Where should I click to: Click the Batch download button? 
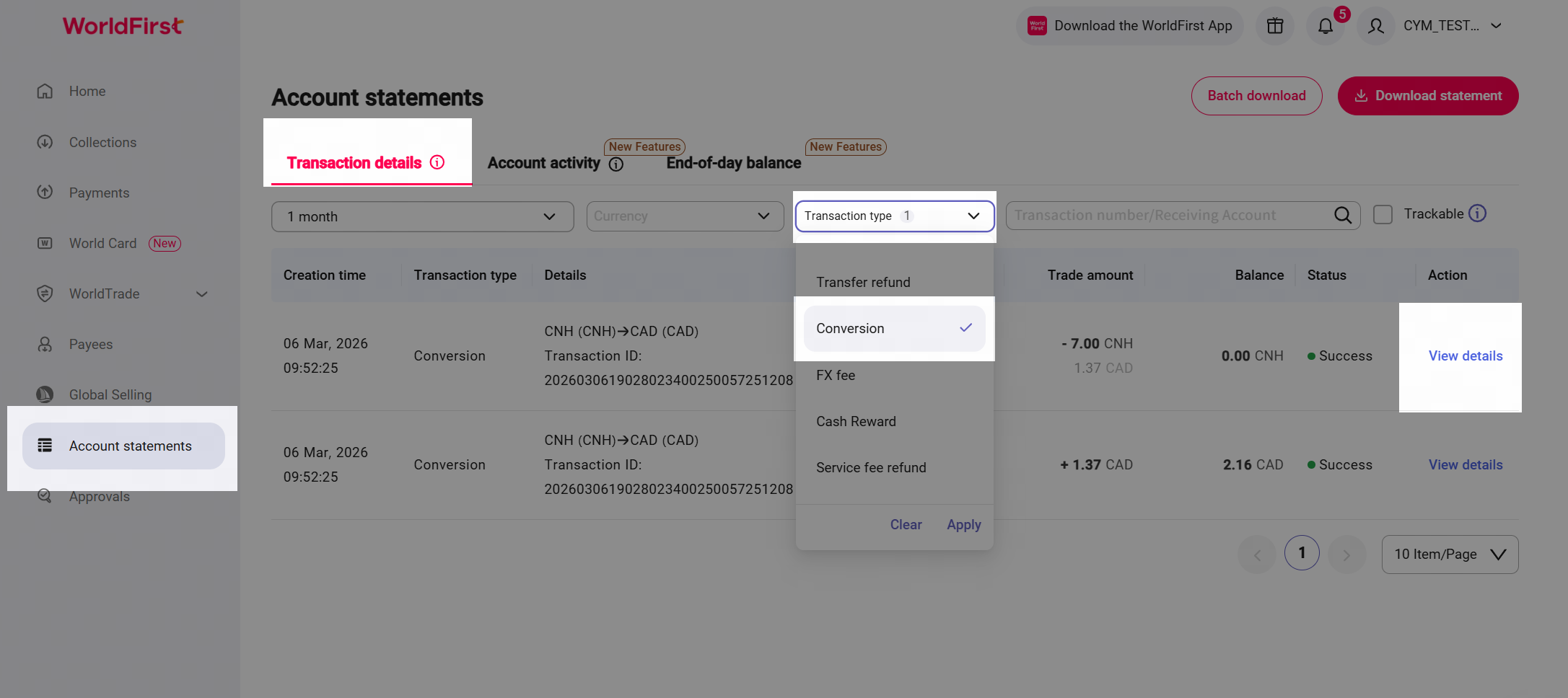coord(1257,96)
